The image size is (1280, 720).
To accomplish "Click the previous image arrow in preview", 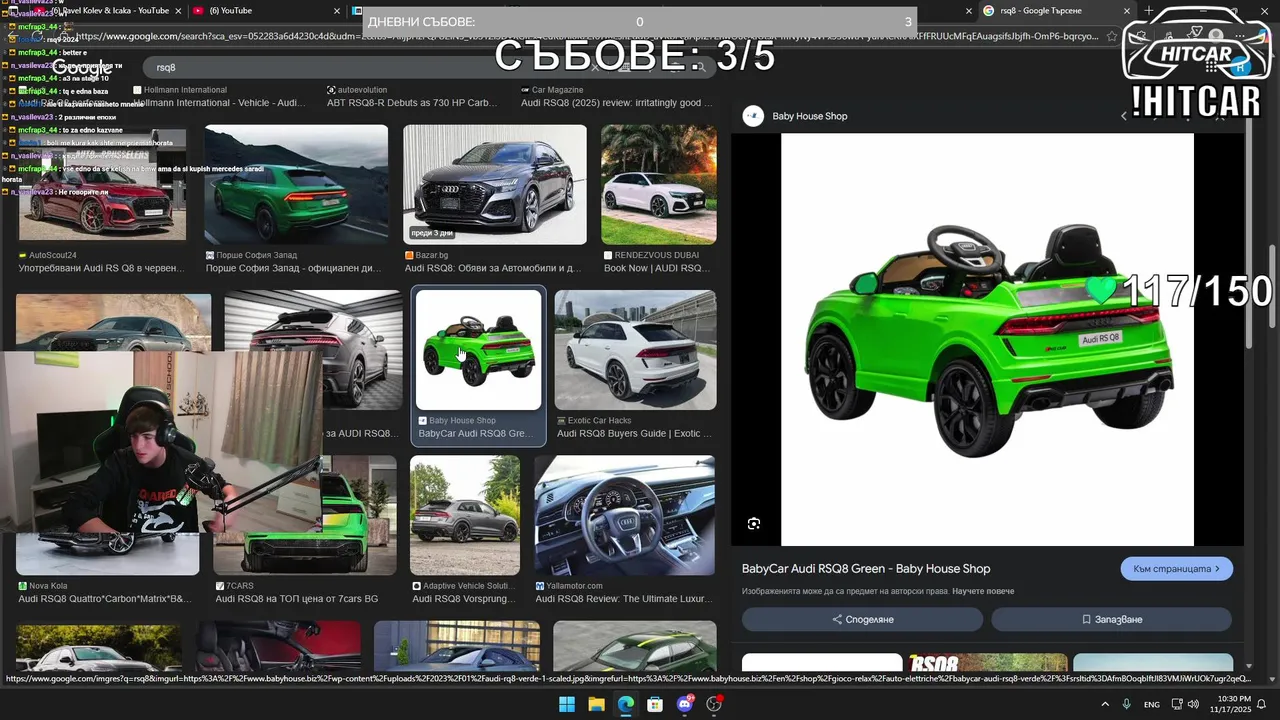I will (1123, 116).
